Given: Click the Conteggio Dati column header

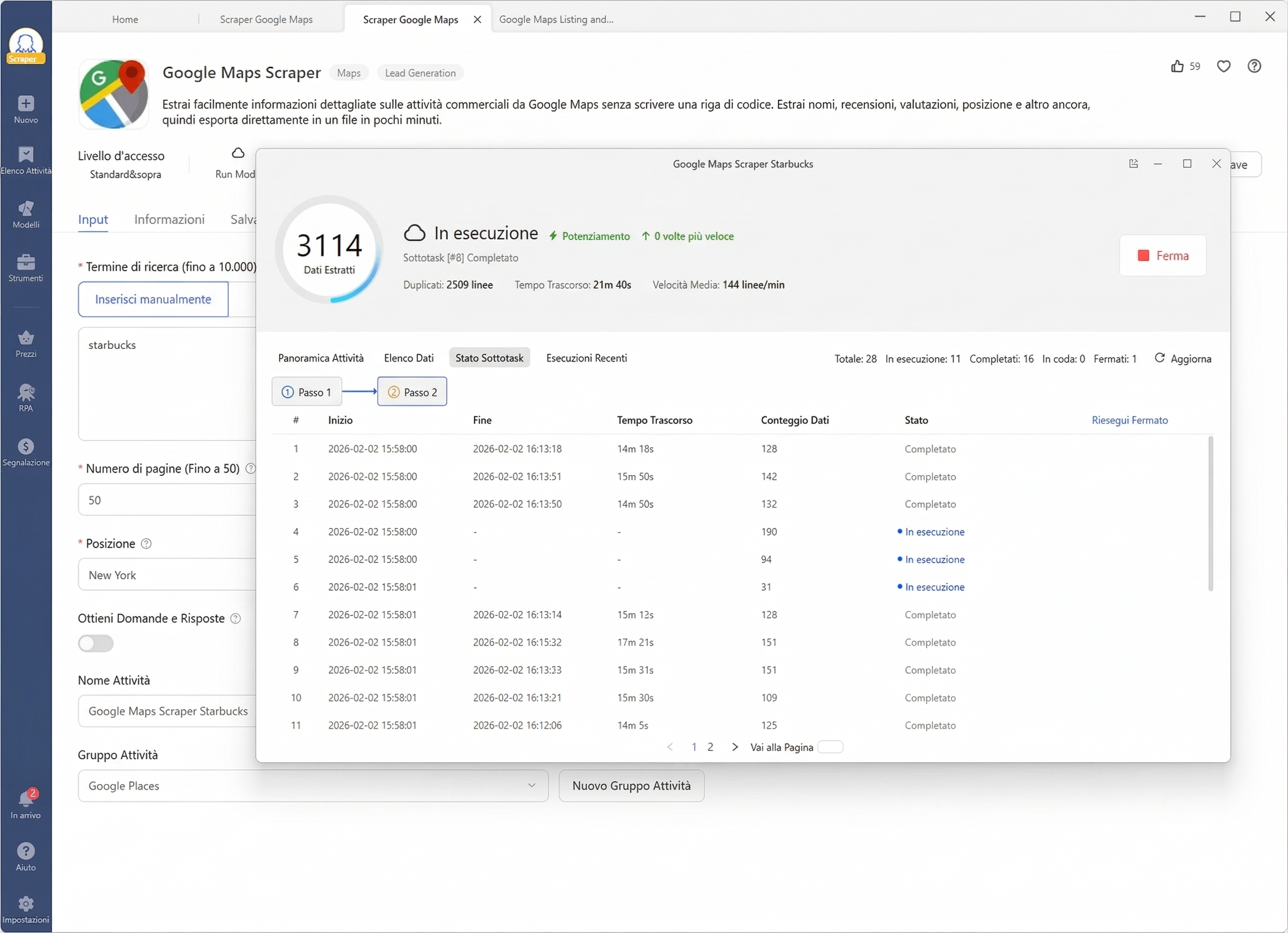Looking at the screenshot, I should [795, 420].
